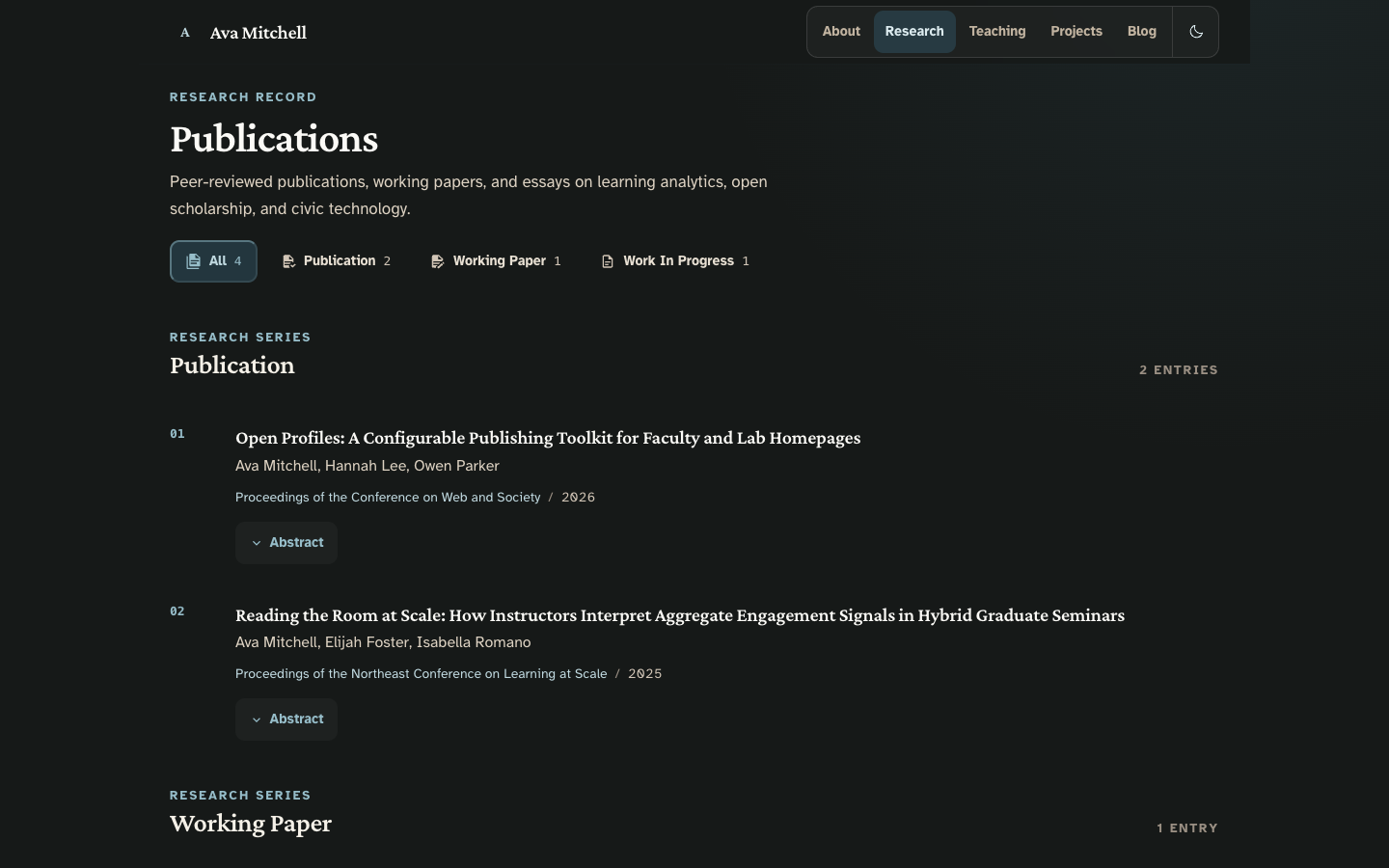Click the icon beside the Publication filter
Image resolution: width=1389 pixels, height=868 pixels.
288,261
